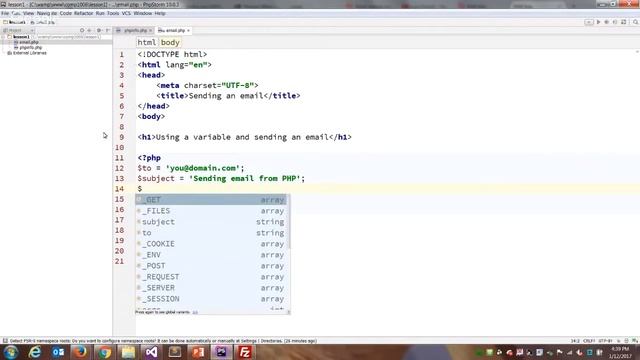Screen dimensions: 640x360
Task: Click the html breadcrumb
Action: click(147, 42)
